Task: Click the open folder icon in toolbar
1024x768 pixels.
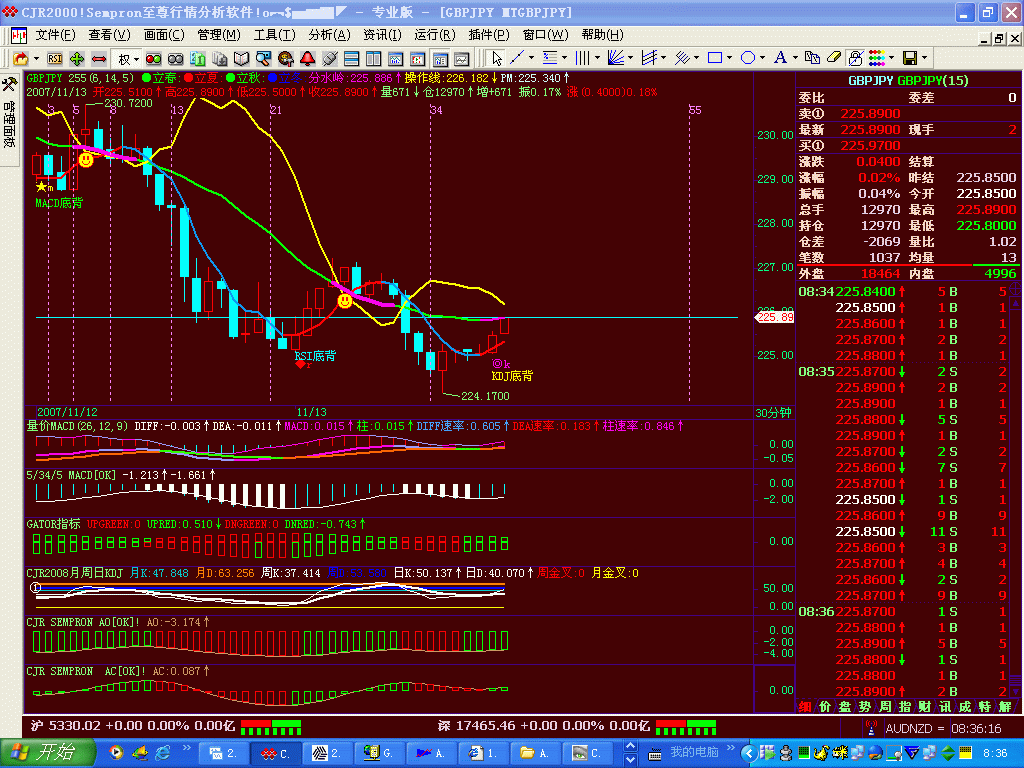Action: coord(21,59)
